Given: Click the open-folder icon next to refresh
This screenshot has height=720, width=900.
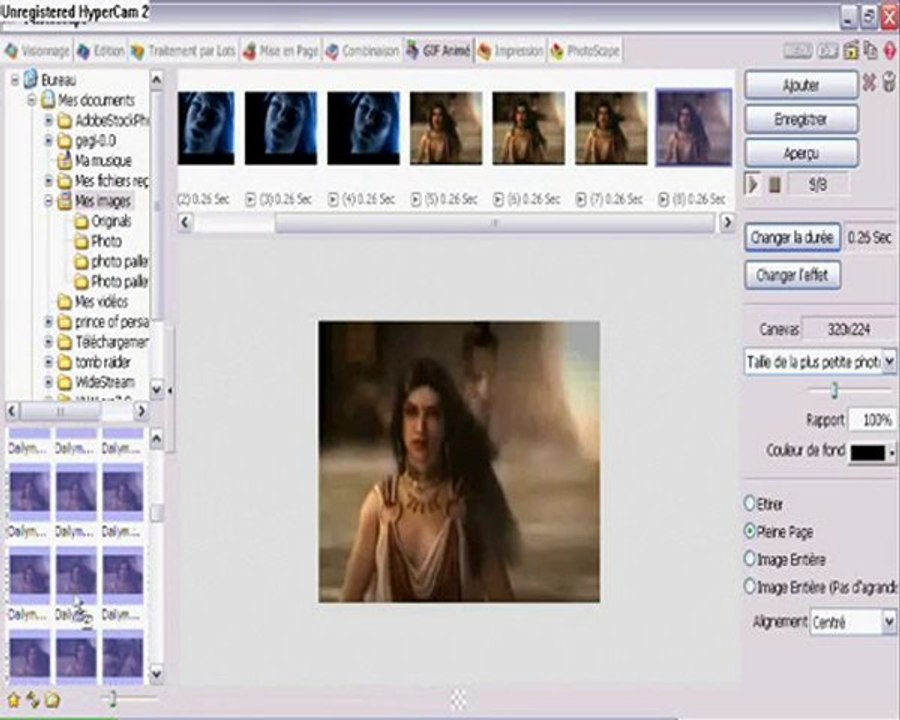Looking at the screenshot, I should 52,700.
